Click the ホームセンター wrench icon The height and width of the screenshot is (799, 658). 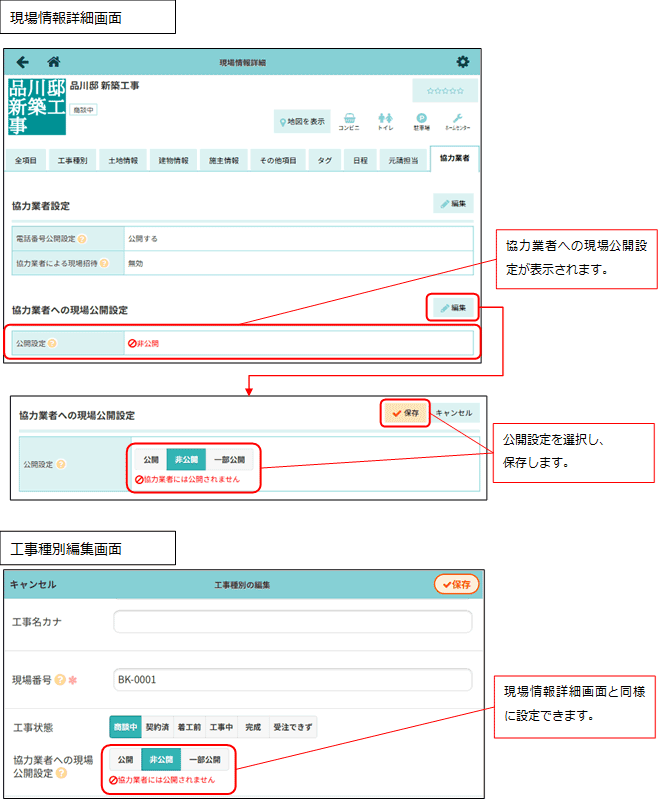tap(457, 121)
